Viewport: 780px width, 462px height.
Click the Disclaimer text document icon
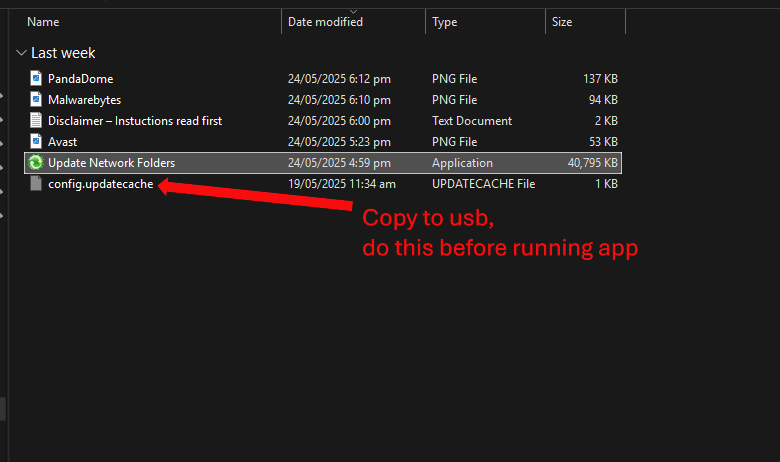(x=36, y=120)
